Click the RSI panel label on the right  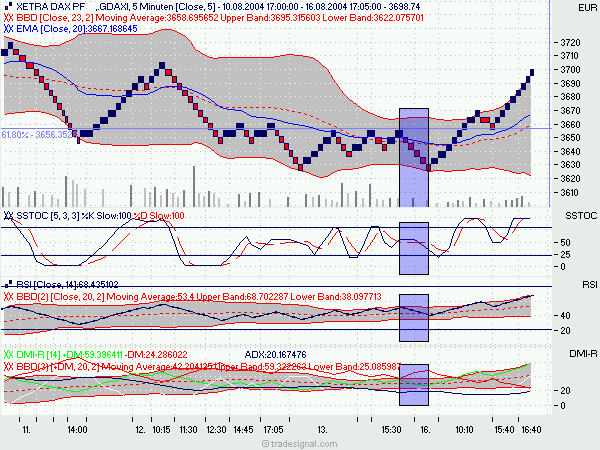click(589, 285)
